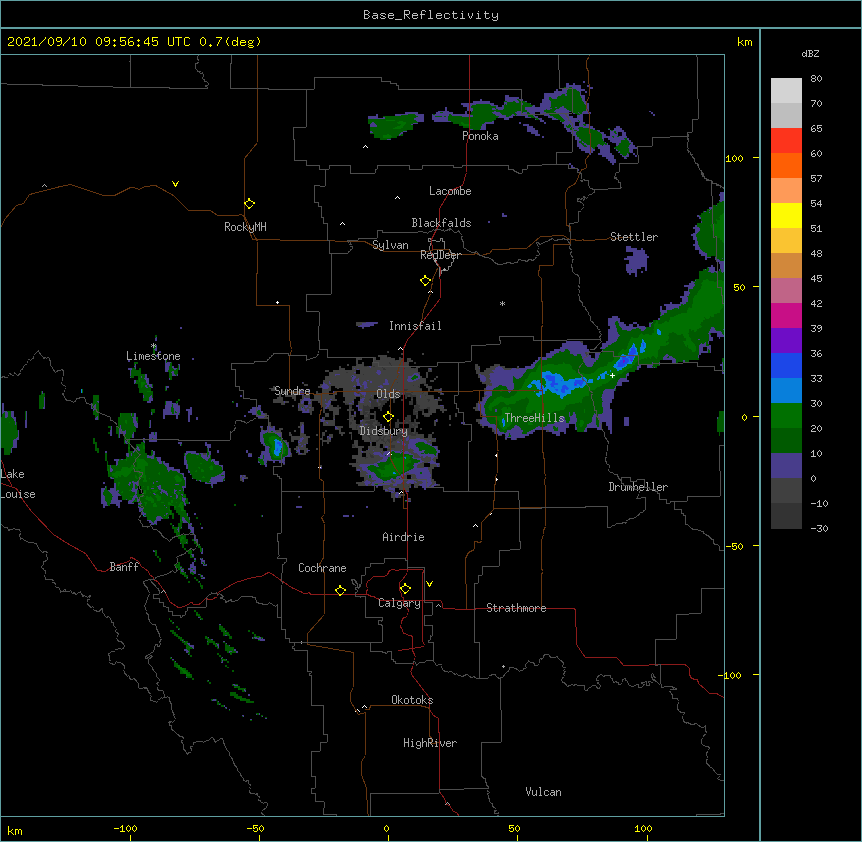Click the yellow marker above Calgary label
This screenshot has height=842, width=862.
click(405, 588)
